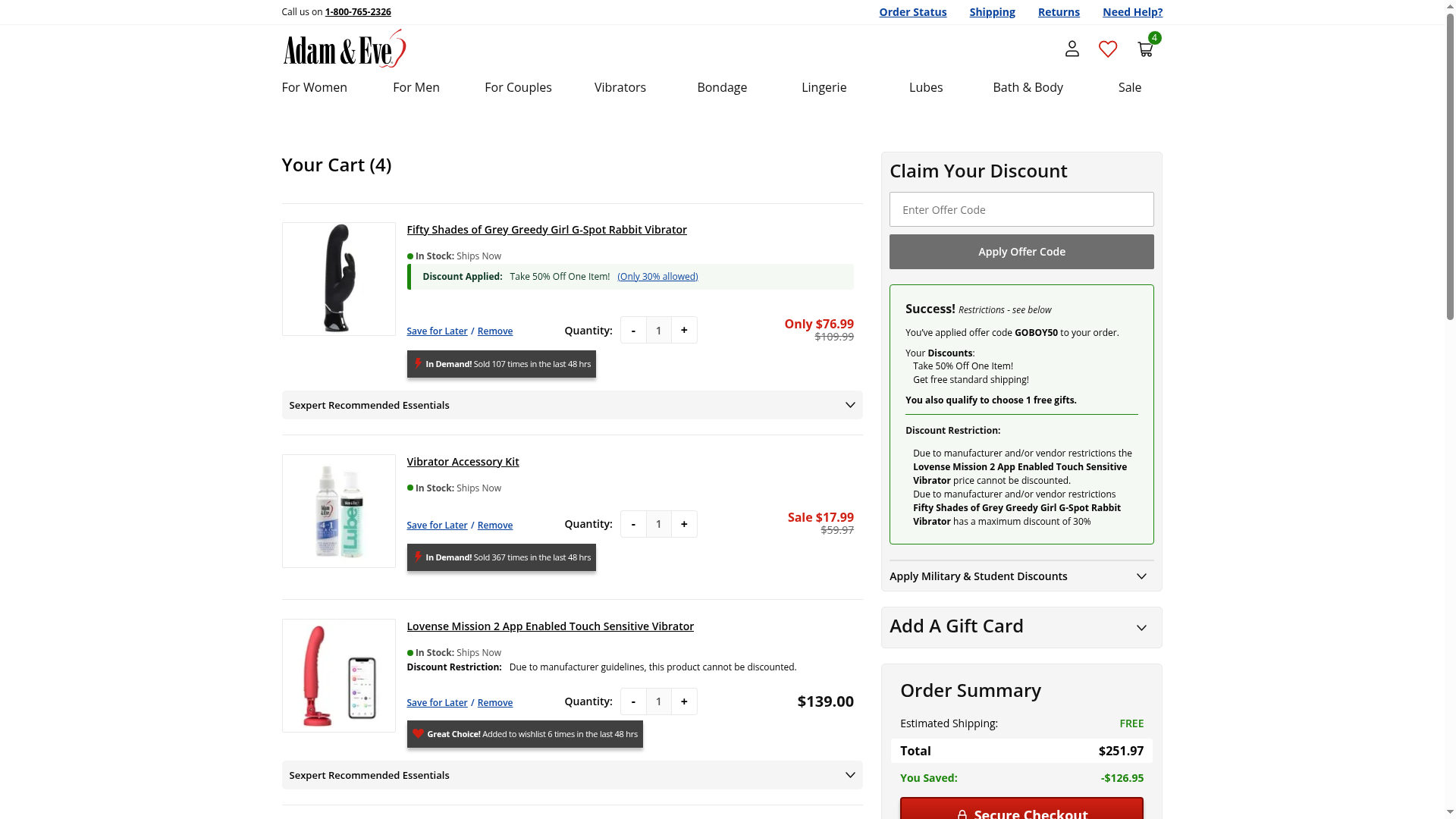
Task: Open the wishlist heart icon
Action: coord(1108,49)
